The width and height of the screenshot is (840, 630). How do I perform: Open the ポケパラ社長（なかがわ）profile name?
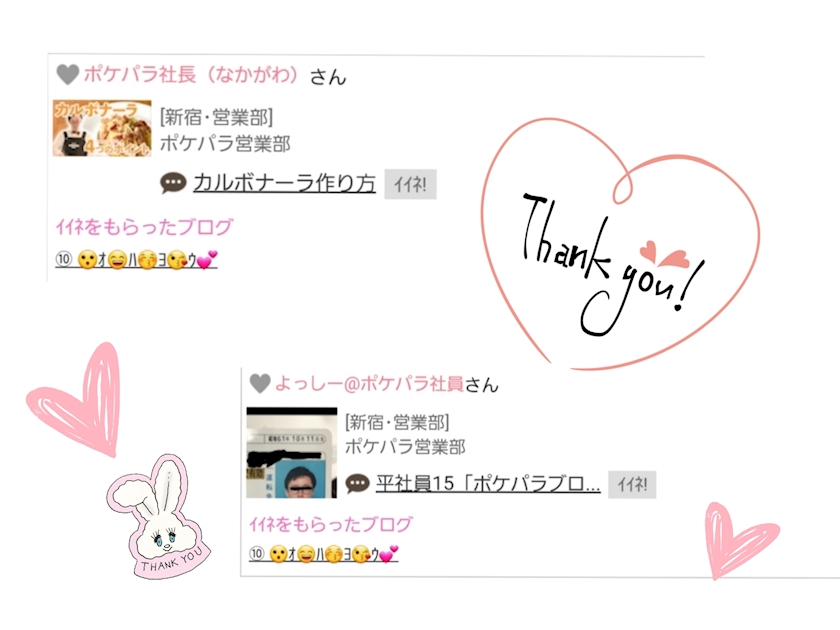coord(192,74)
